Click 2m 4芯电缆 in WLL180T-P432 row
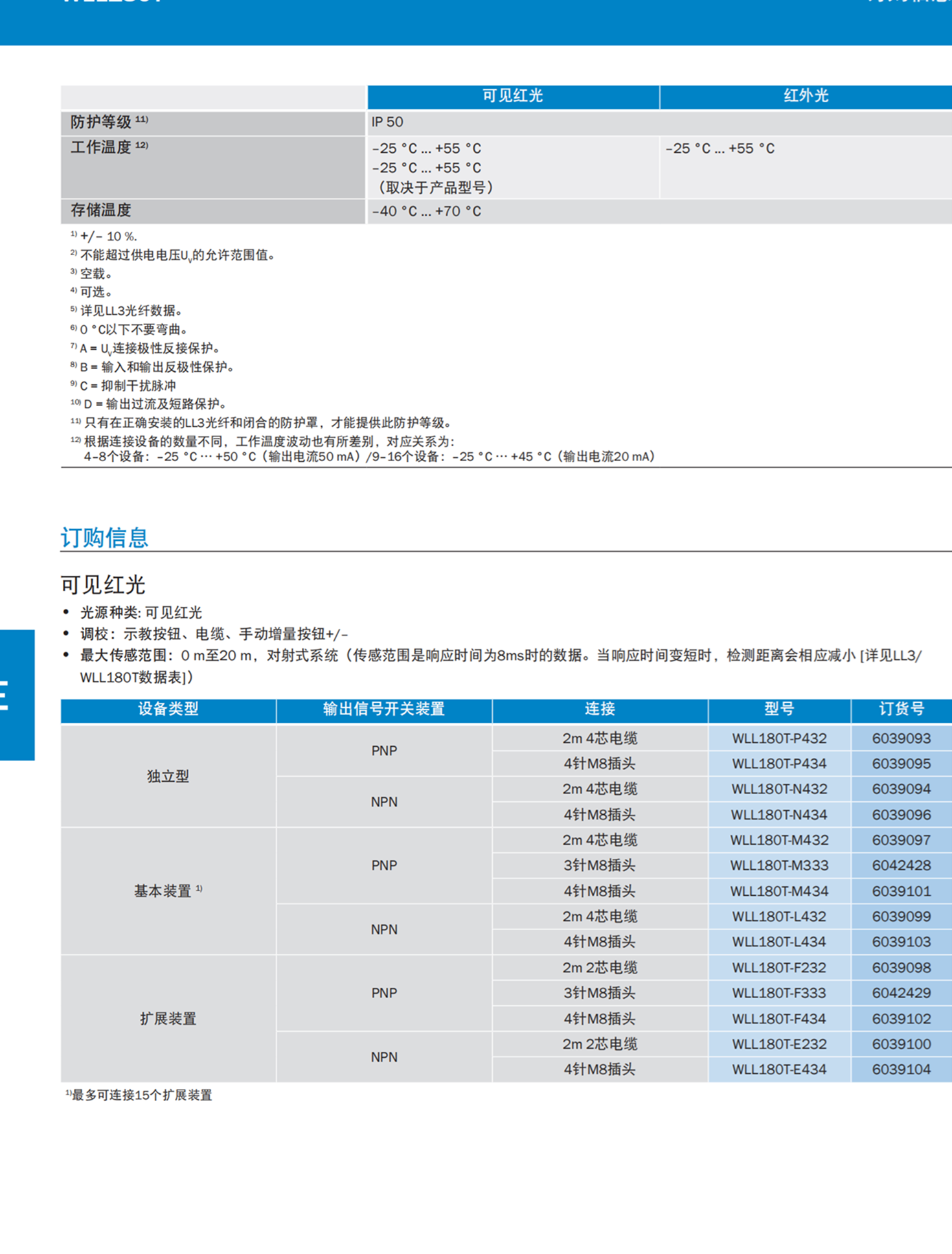The width and height of the screenshot is (952, 1254). tap(600, 738)
